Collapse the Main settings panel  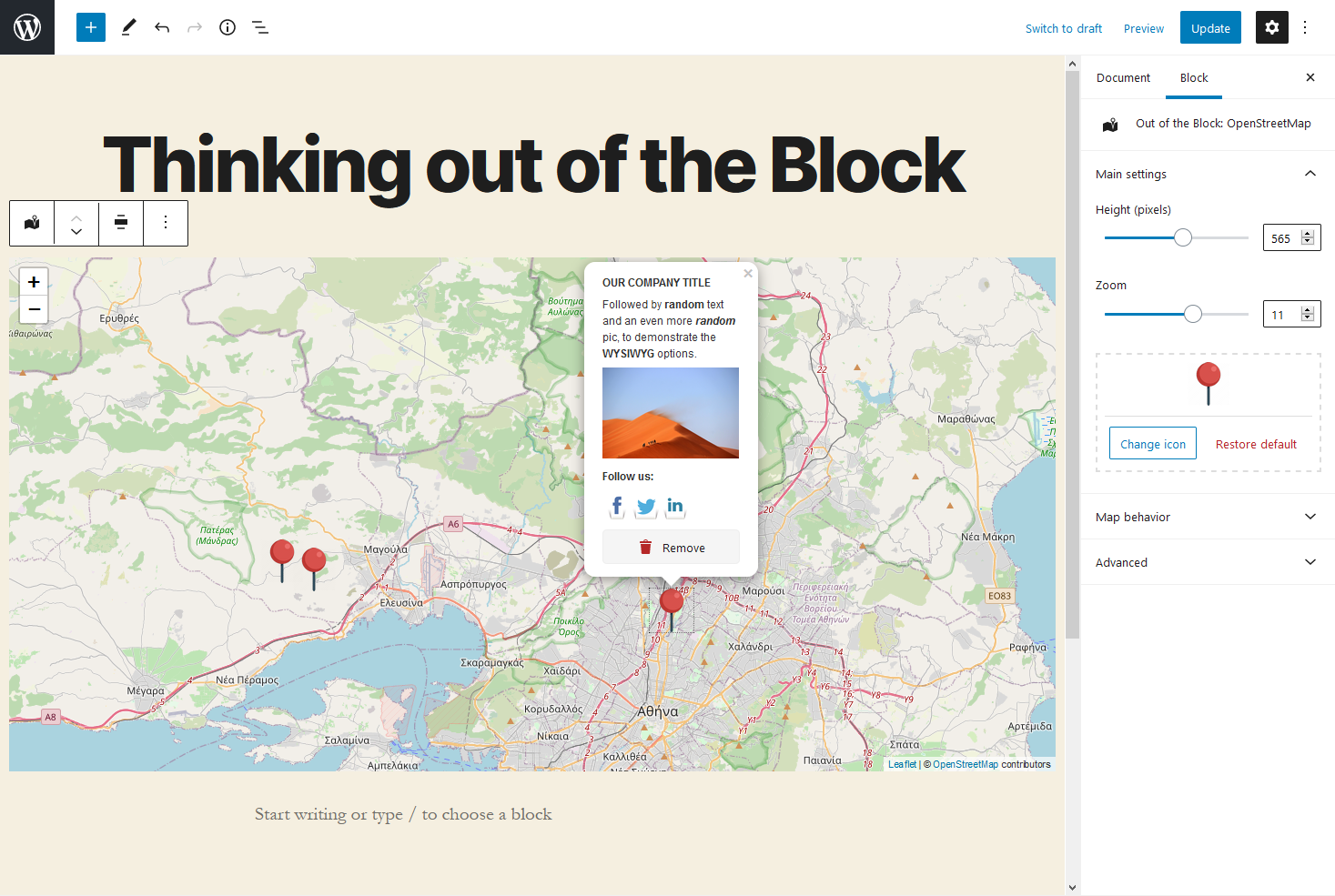pos(1208,174)
